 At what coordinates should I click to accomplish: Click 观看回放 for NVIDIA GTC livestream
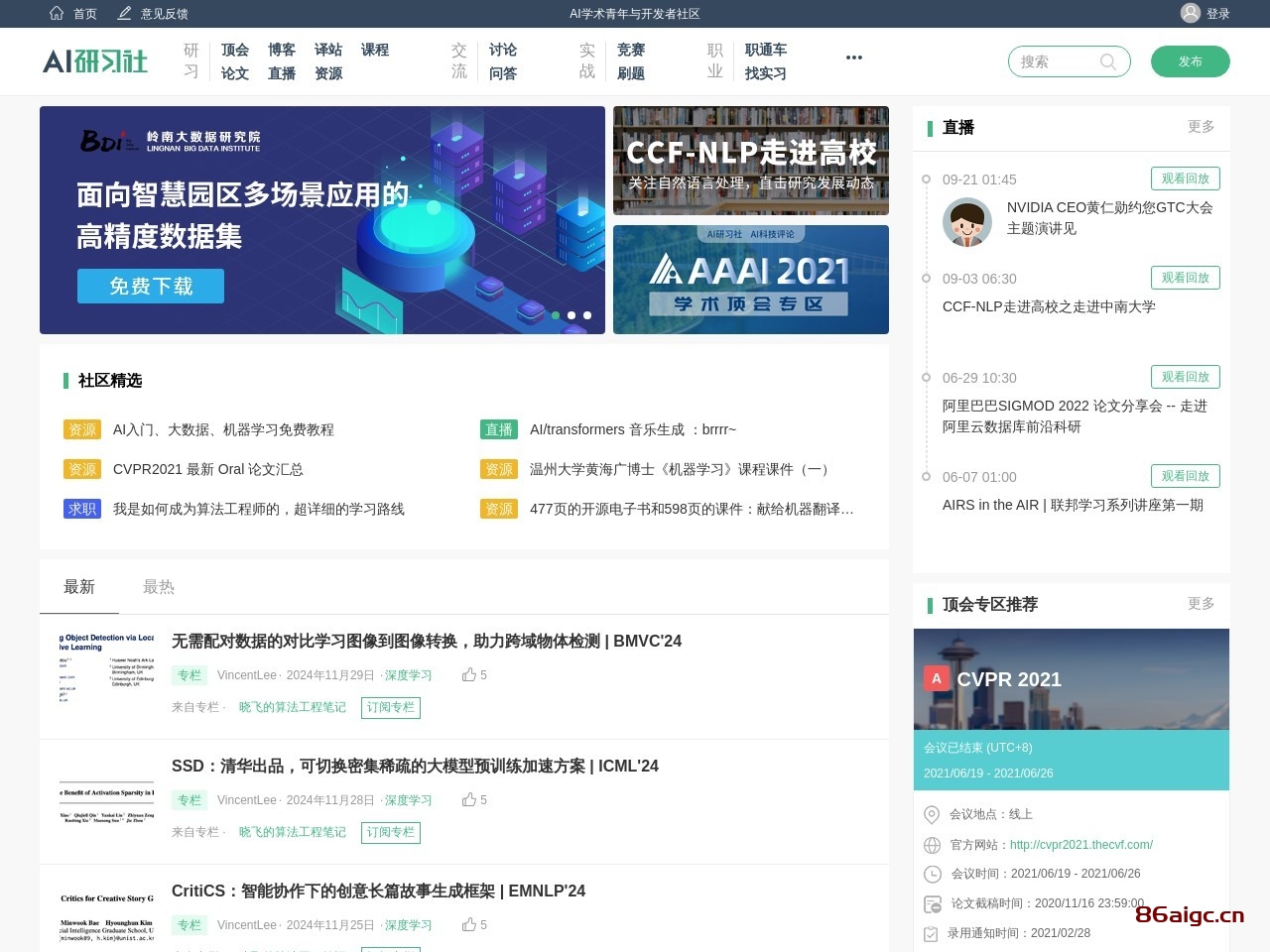click(1186, 178)
